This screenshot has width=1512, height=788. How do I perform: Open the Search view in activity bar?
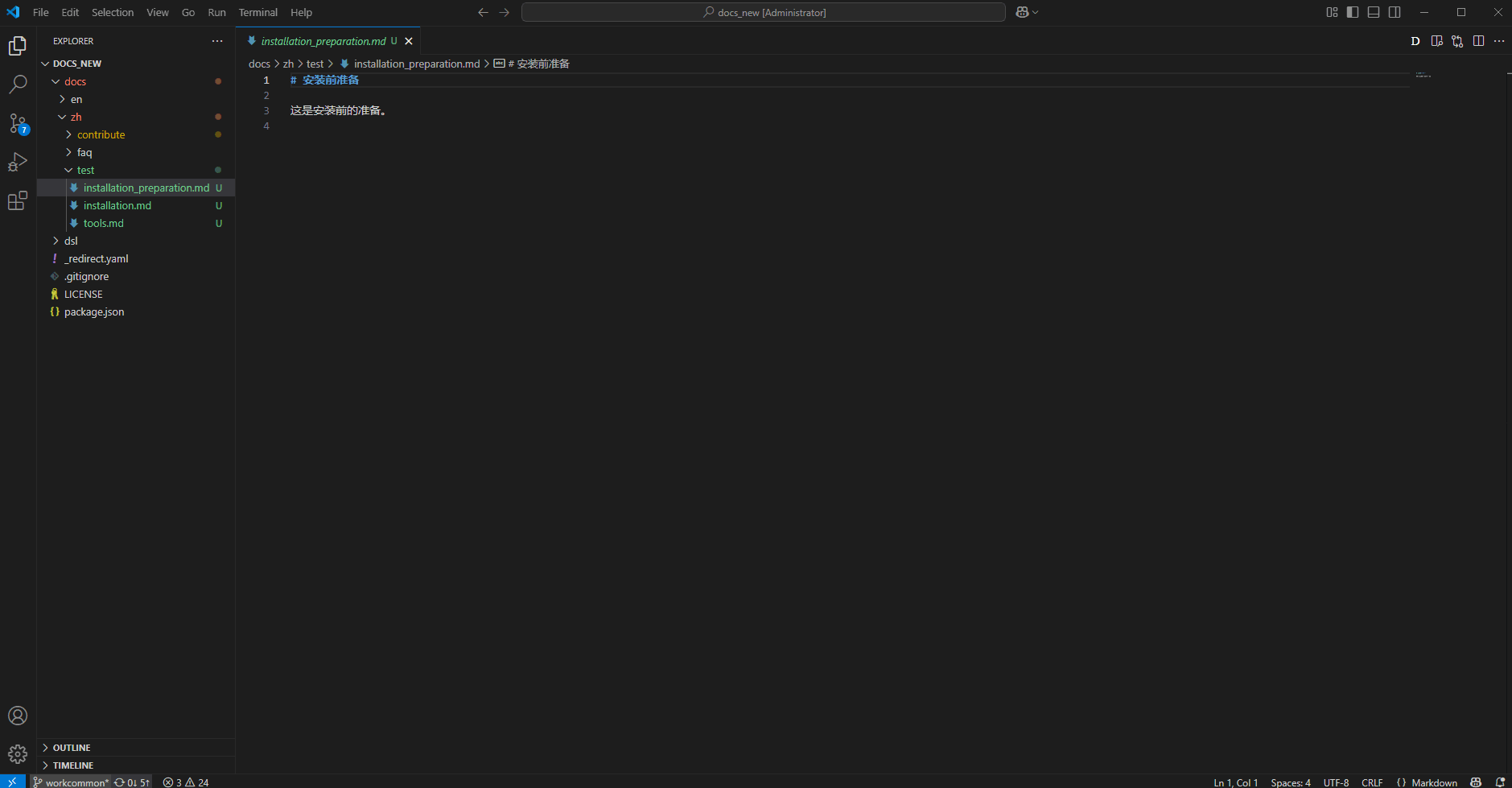point(18,85)
